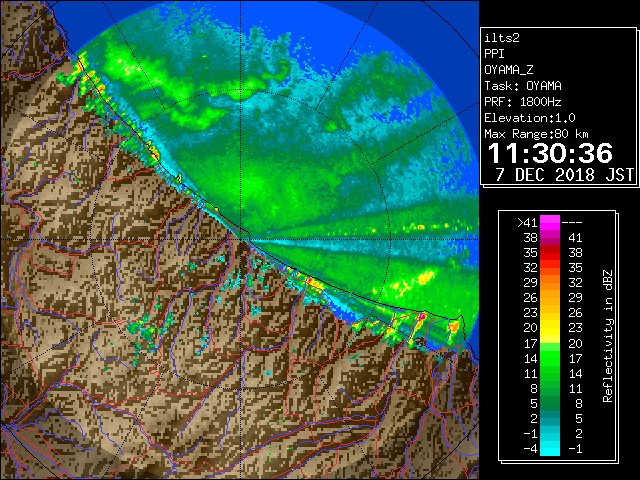The width and height of the screenshot is (640, 480).
Task: Pick the magenta >41 dBZ legend swatch
Action: click(x=550, y=222)
